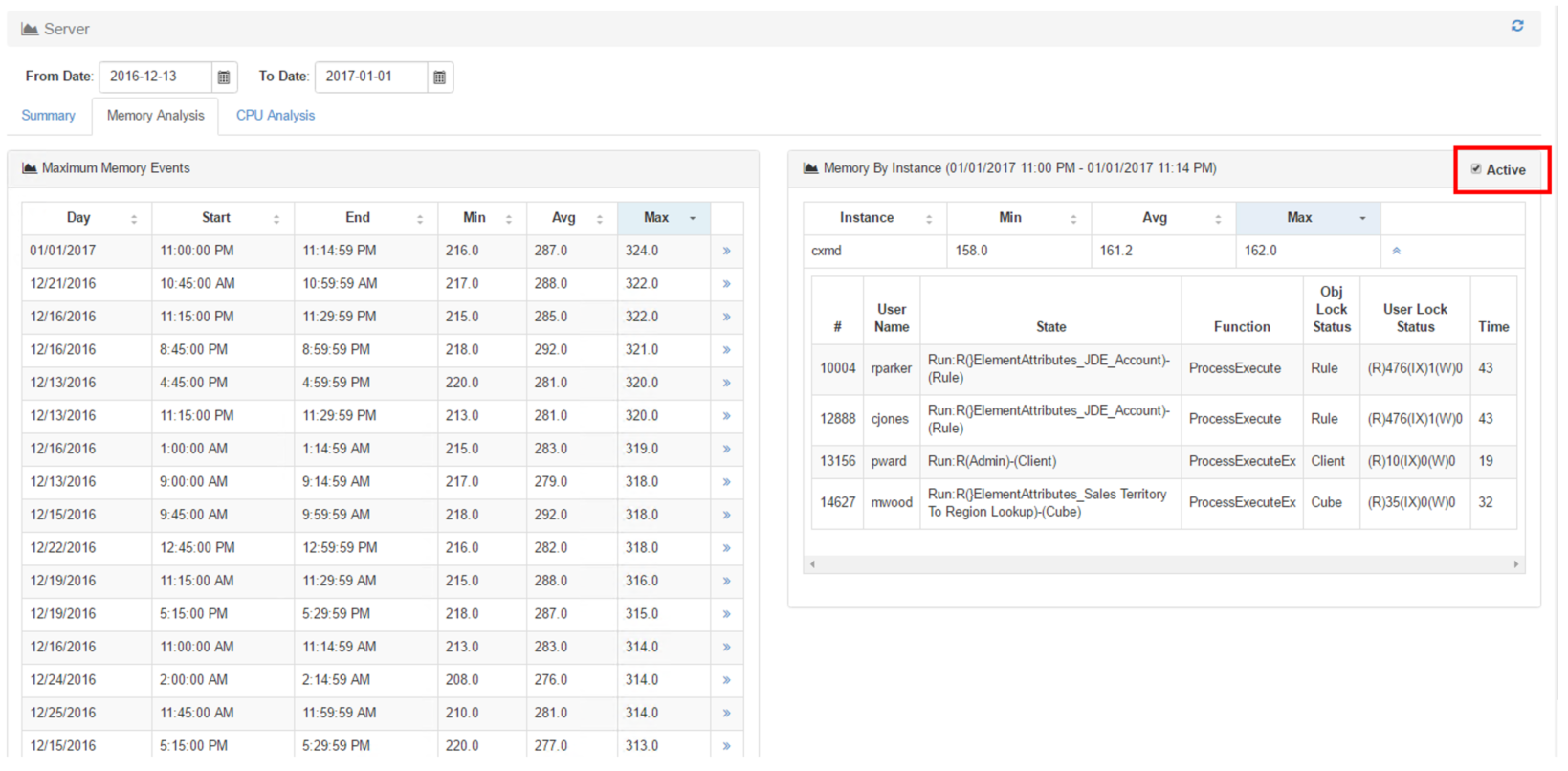1568x771 pixels.
Task: Open the CPU Analysis tab
Action: 276,116
